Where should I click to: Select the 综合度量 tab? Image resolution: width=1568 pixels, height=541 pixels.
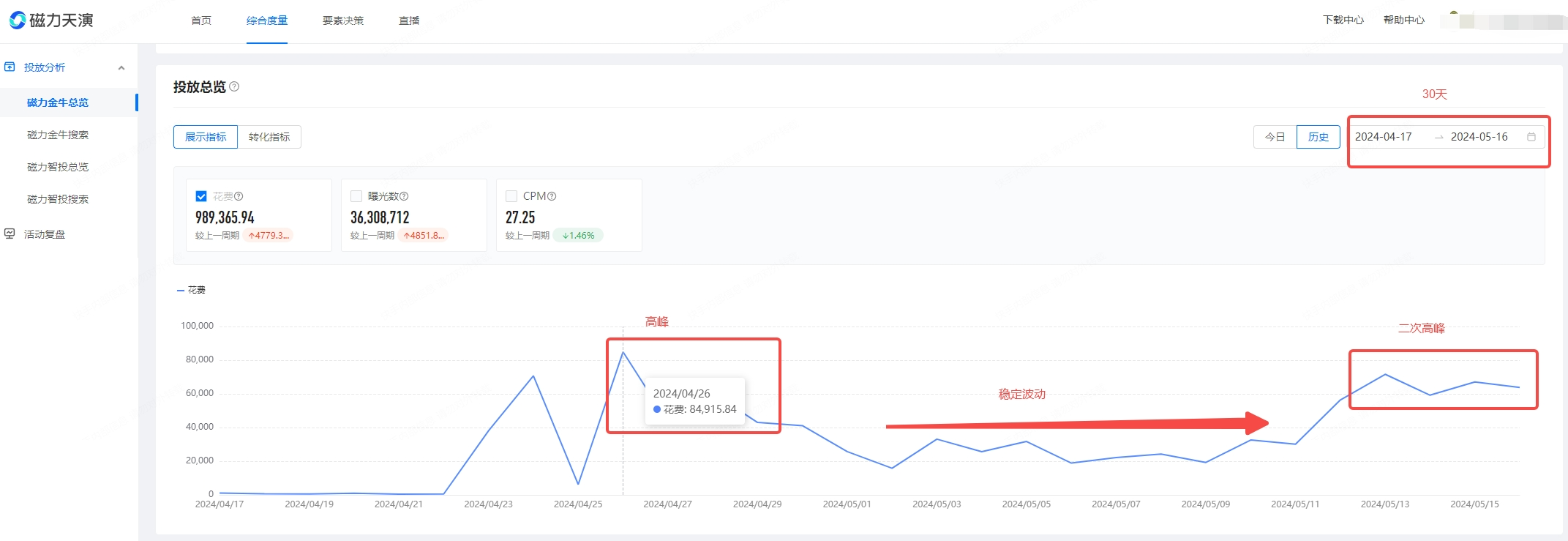267,20
